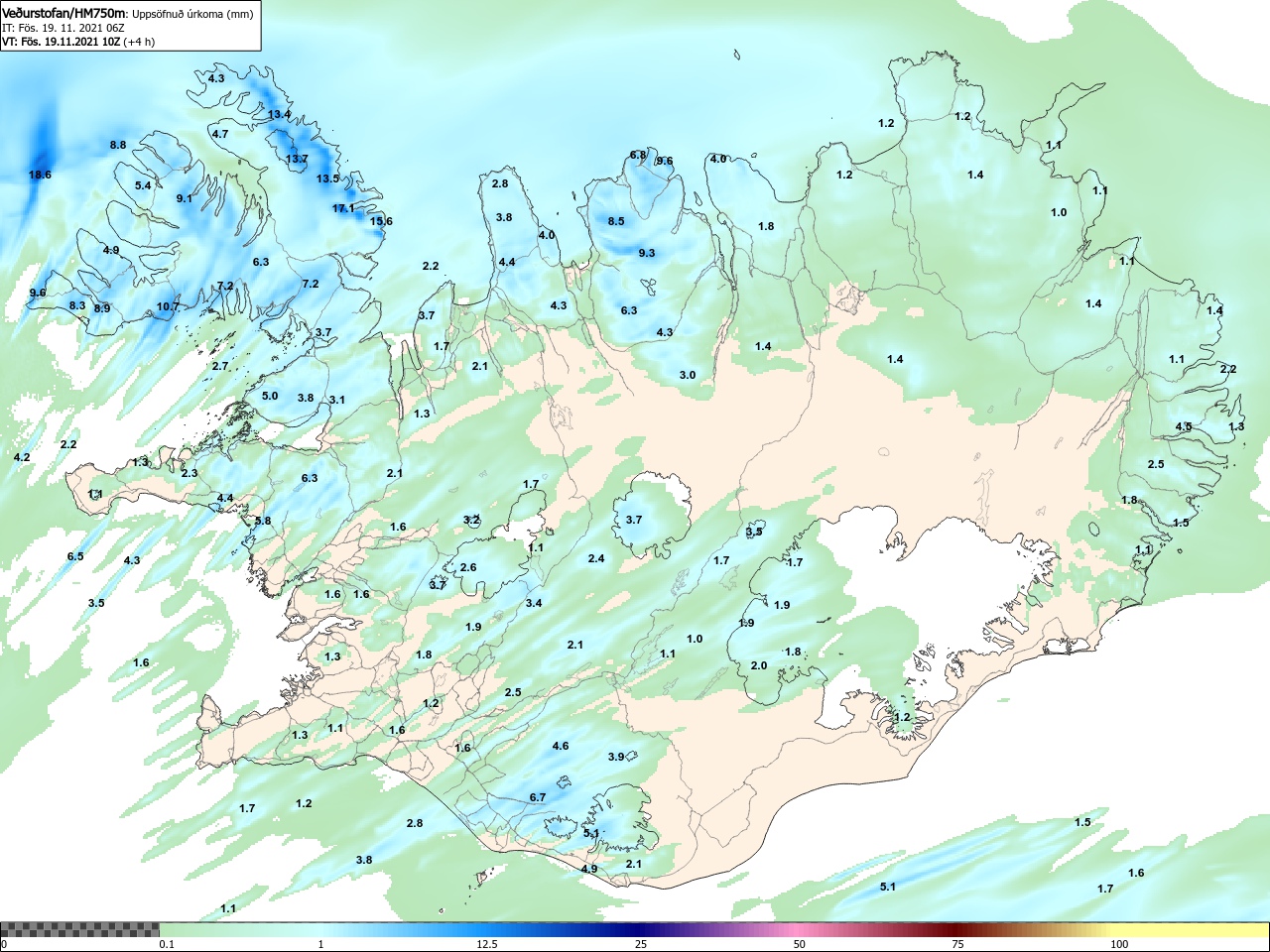The image size is (1270, 952).
Task: Click the 100 label on the color scale
Action: (x=1119, y=944)
